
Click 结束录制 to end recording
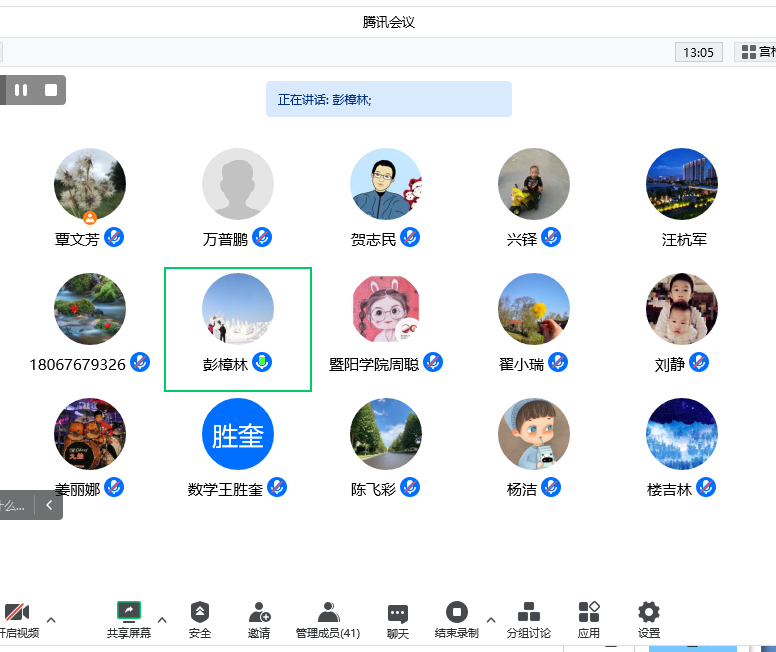point(457,618)
